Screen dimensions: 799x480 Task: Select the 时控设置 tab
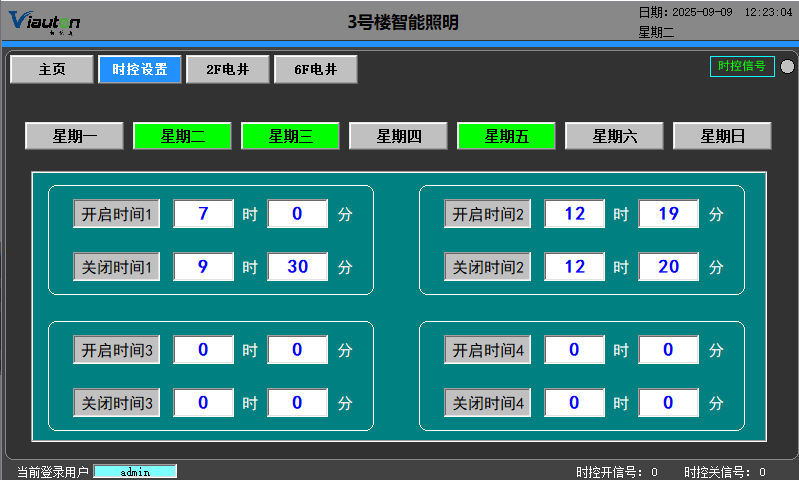tap(140, 69)
